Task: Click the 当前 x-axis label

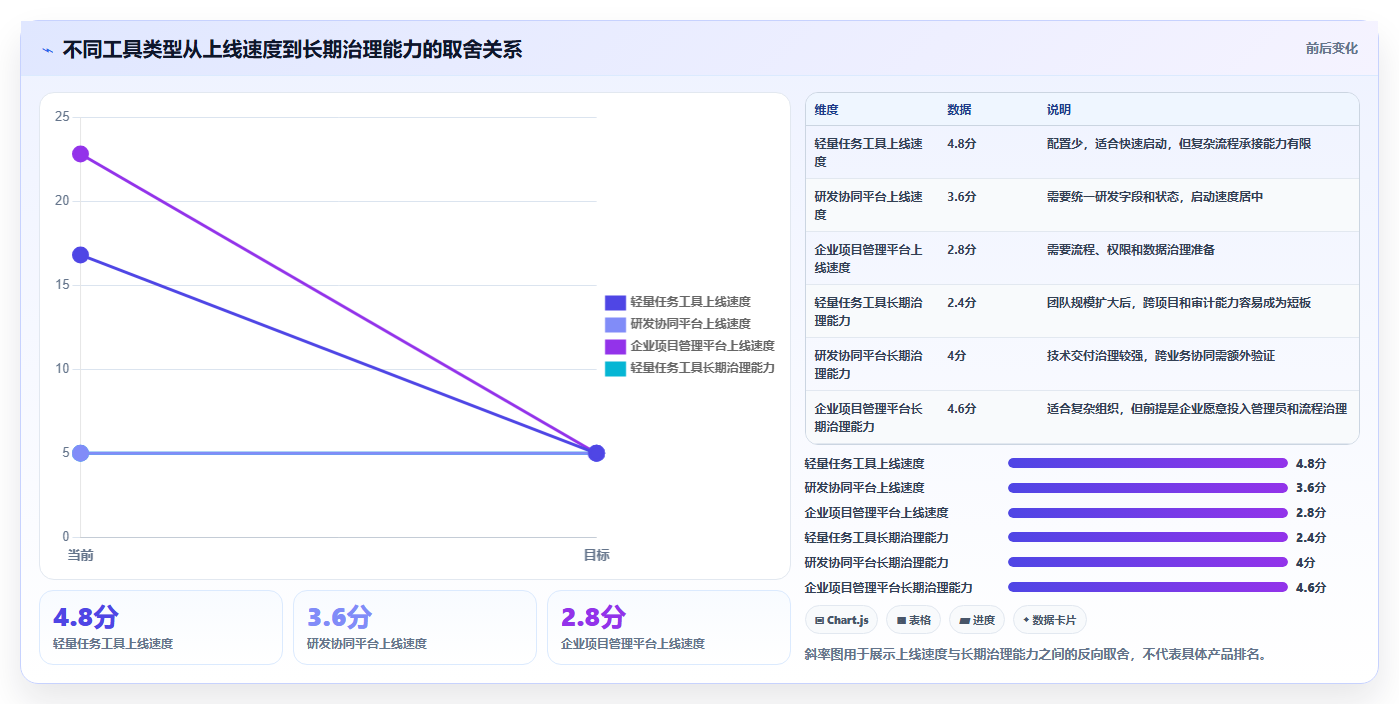Action: point(80,555)
